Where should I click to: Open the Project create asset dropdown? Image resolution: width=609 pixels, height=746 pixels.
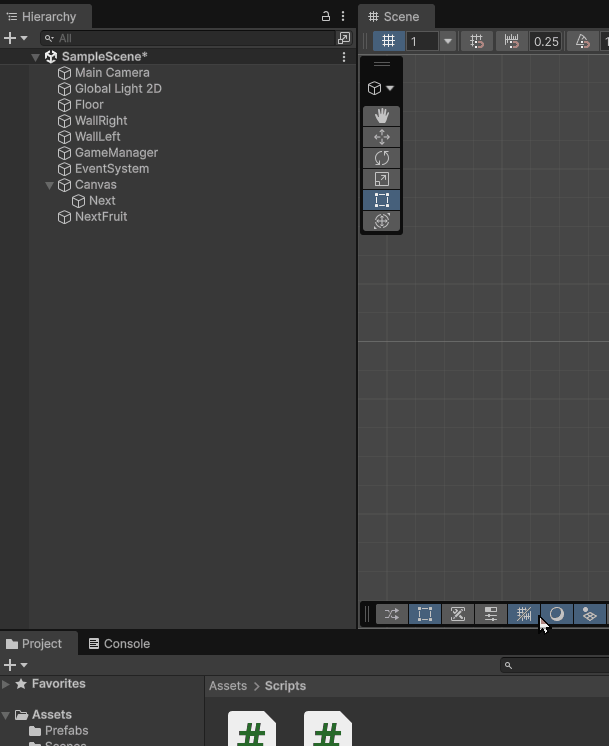(x=15, y=665)
